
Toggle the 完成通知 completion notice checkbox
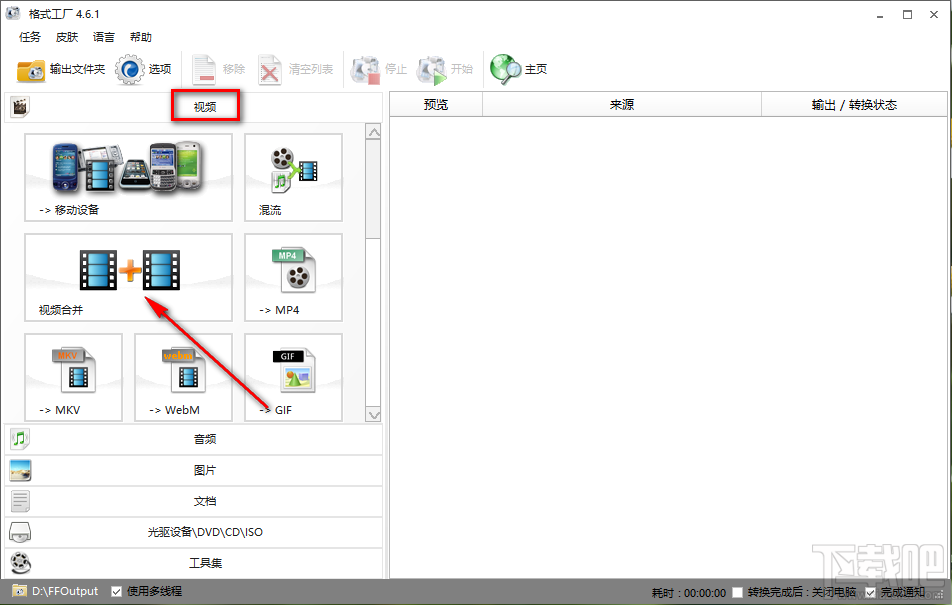click(870, 592)
